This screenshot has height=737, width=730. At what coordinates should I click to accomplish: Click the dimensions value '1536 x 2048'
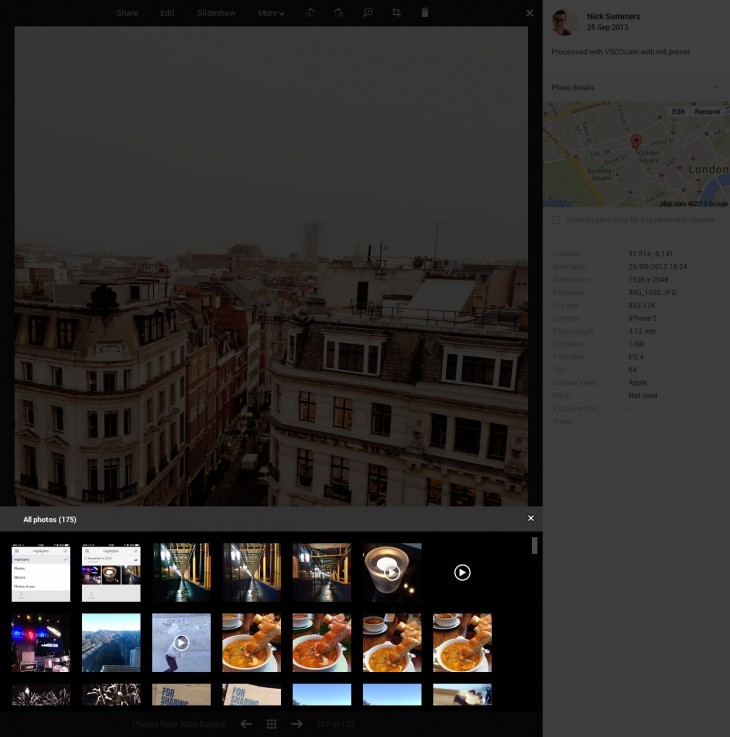[648, 280]
